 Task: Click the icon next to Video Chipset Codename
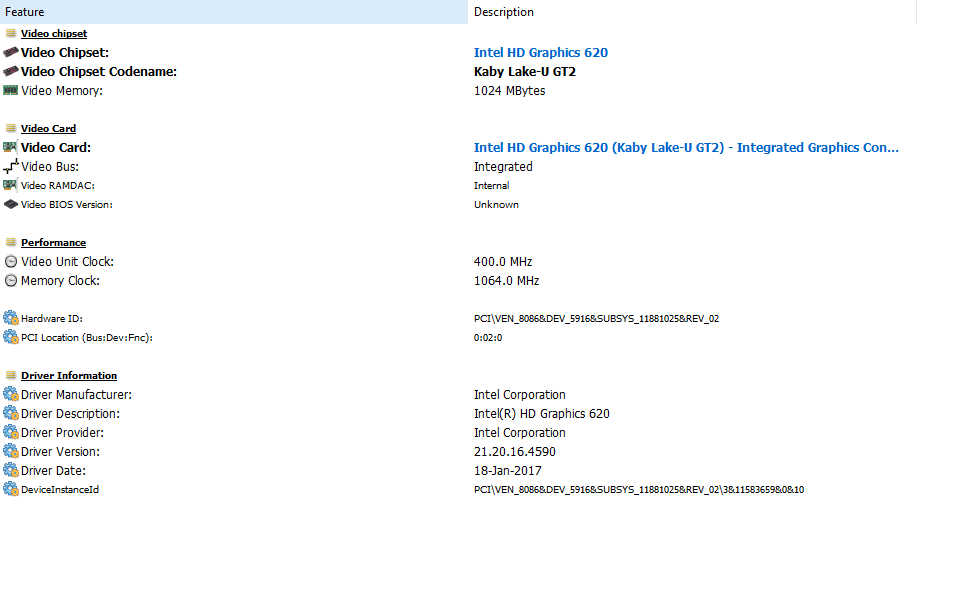click(10, 72)
